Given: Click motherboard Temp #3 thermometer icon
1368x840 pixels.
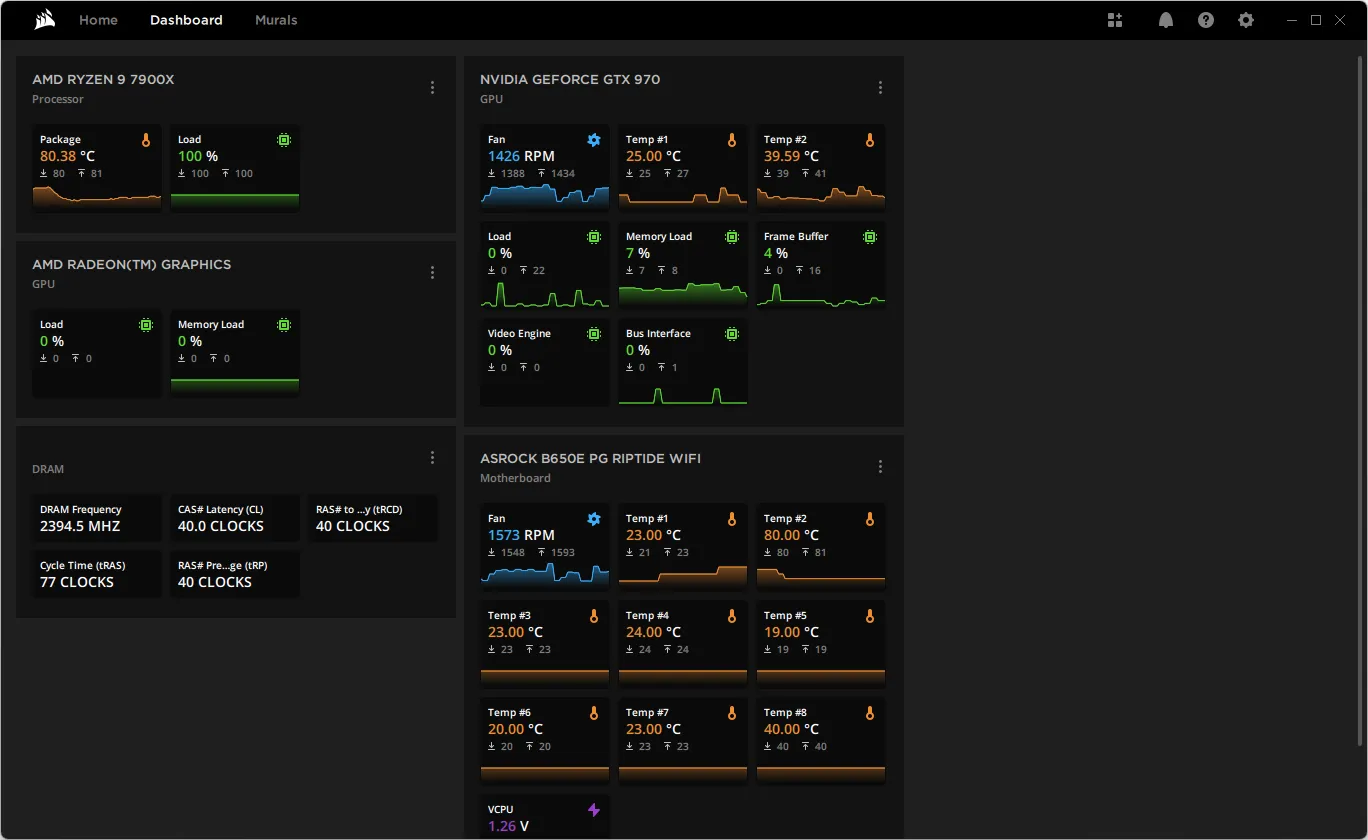Looking at the screenshot, I should click(594, 617).
